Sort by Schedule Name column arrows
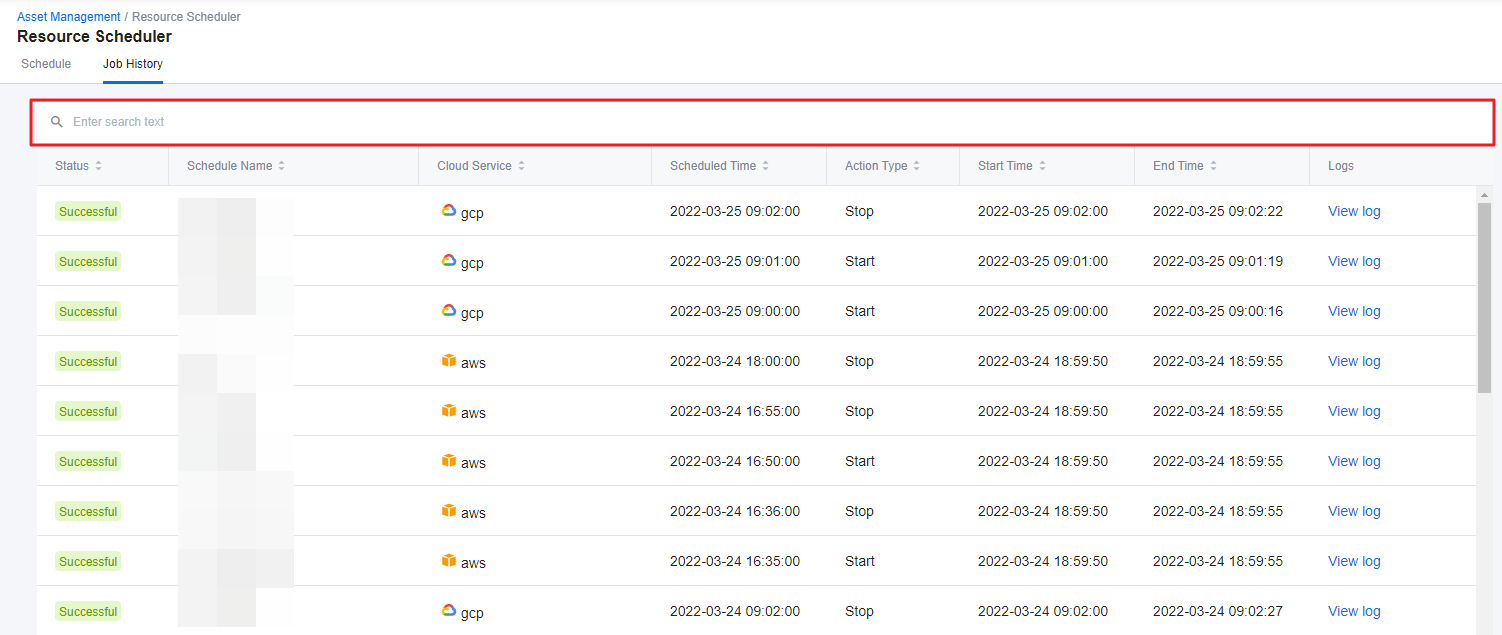Image resolution: width=1502 pixels, height=635 pixels. (x=281, y=166)
